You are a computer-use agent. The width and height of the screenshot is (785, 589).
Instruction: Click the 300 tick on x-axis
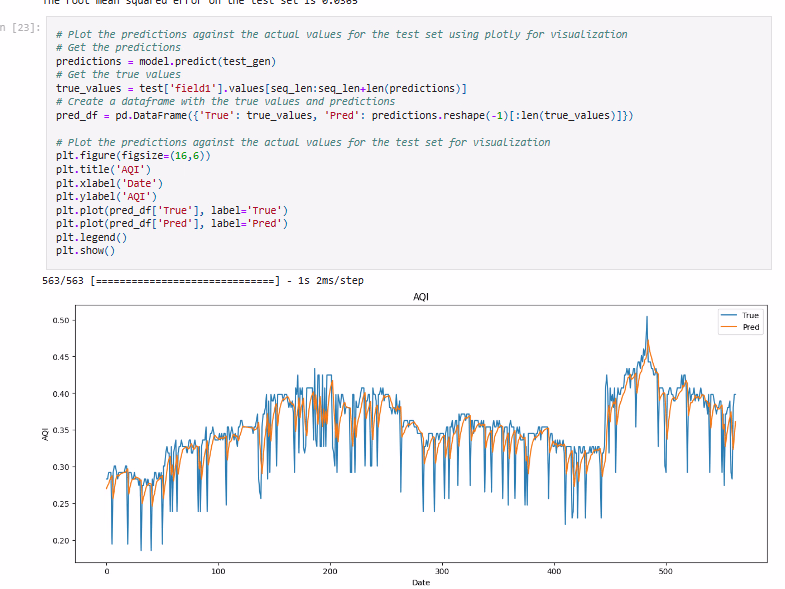tap(442, 571)
